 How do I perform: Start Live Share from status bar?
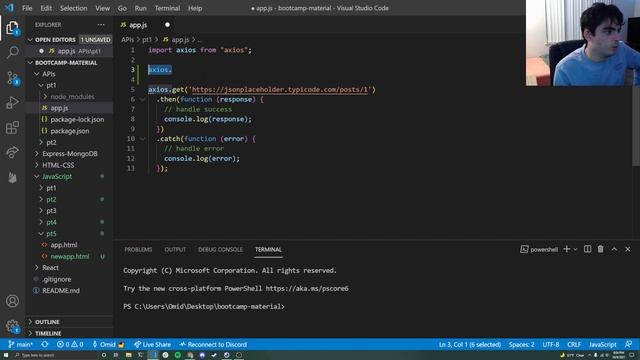pos(152,344)
